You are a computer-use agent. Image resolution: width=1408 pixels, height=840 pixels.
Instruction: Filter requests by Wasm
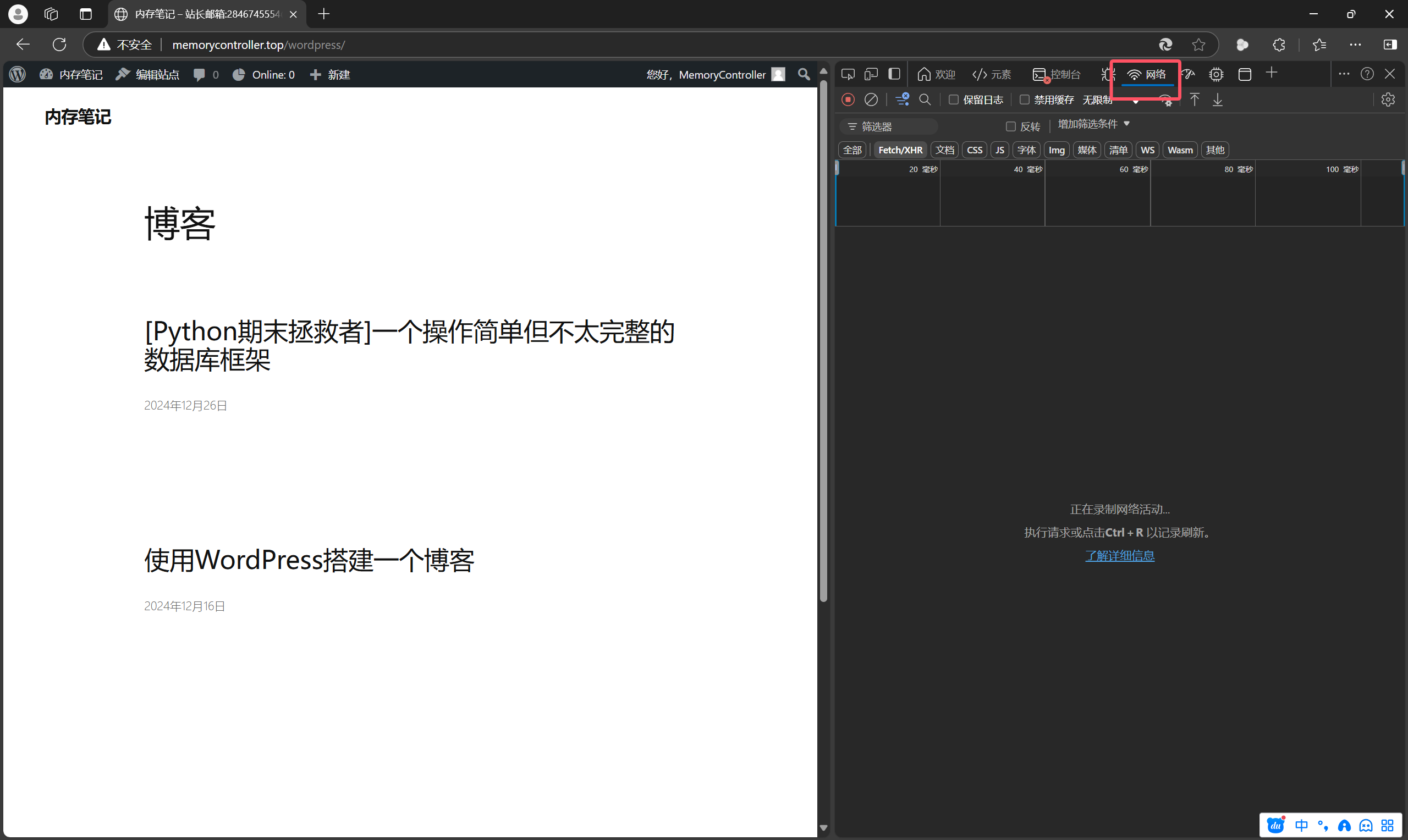coord(1180,150)
